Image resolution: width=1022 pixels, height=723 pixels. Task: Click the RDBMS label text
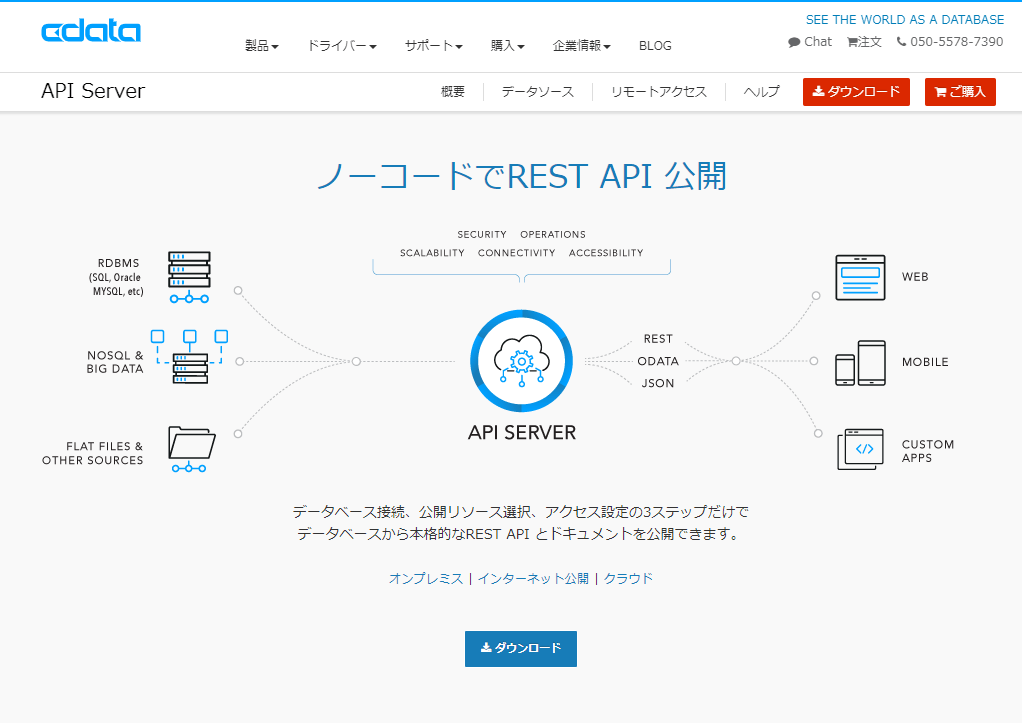tap(119, 263)
